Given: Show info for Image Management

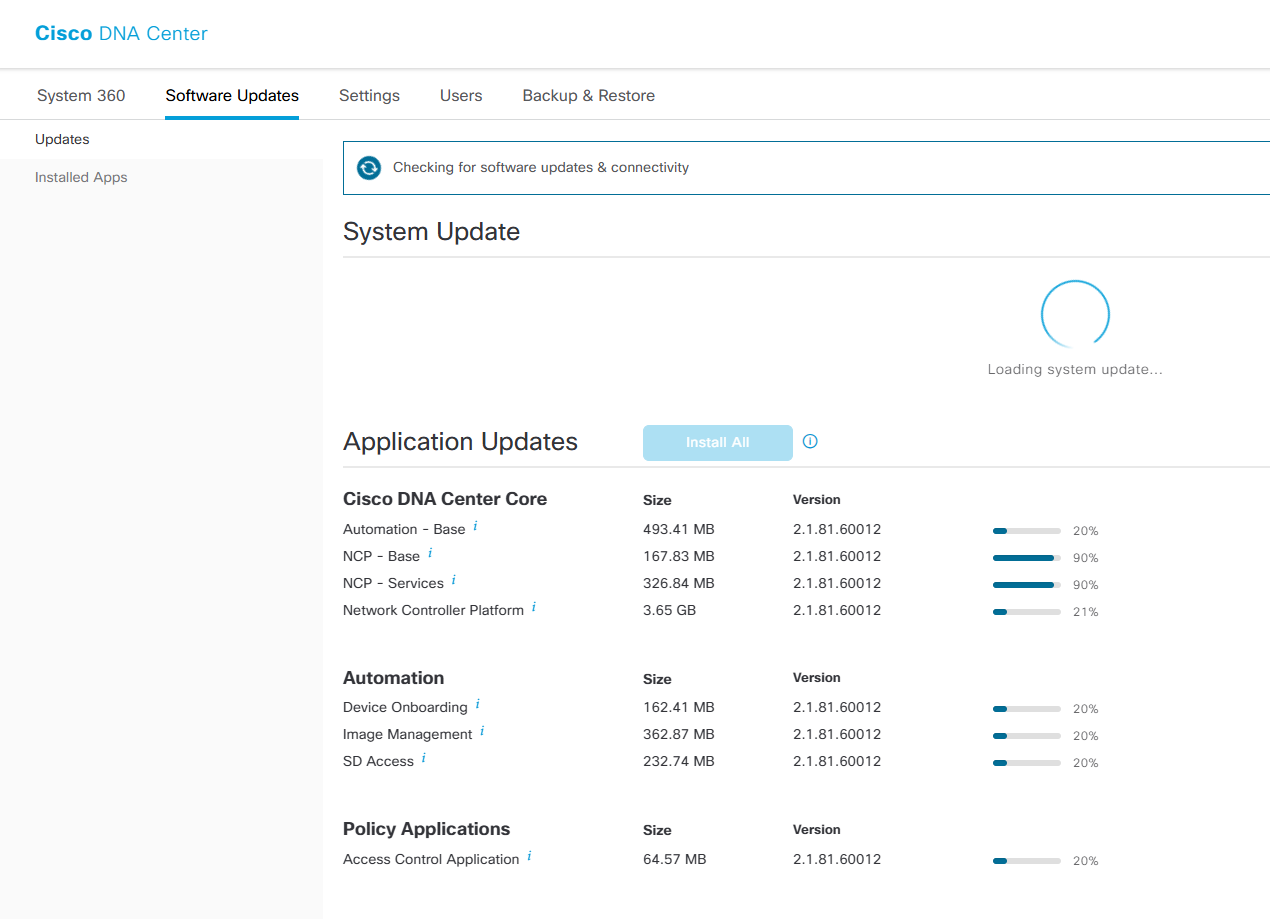Looking at the screenshot, I should (x=482, y=732).
